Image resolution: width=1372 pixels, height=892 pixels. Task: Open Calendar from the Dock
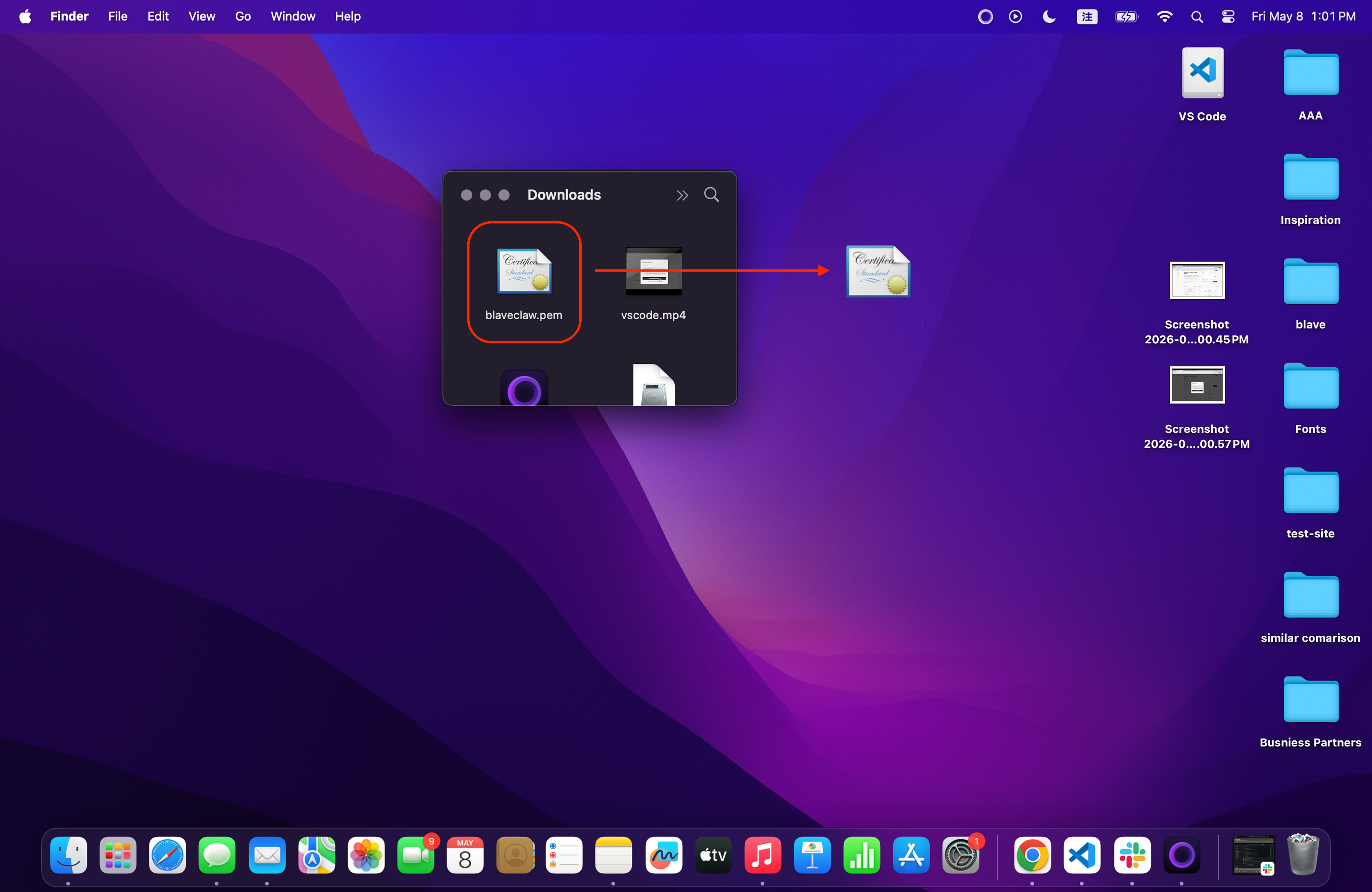pos(465,855)
